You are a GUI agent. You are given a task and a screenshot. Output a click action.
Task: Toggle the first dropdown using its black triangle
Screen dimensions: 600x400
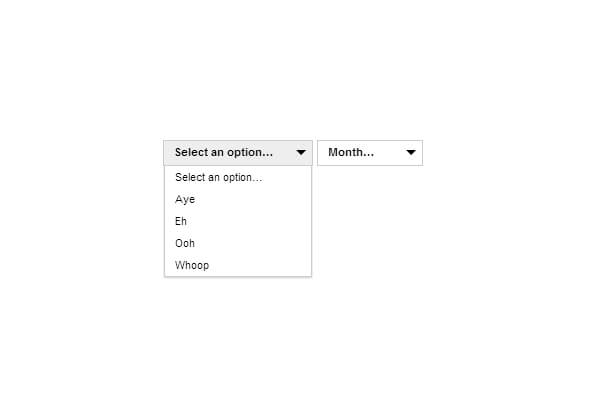coord(301,153)
